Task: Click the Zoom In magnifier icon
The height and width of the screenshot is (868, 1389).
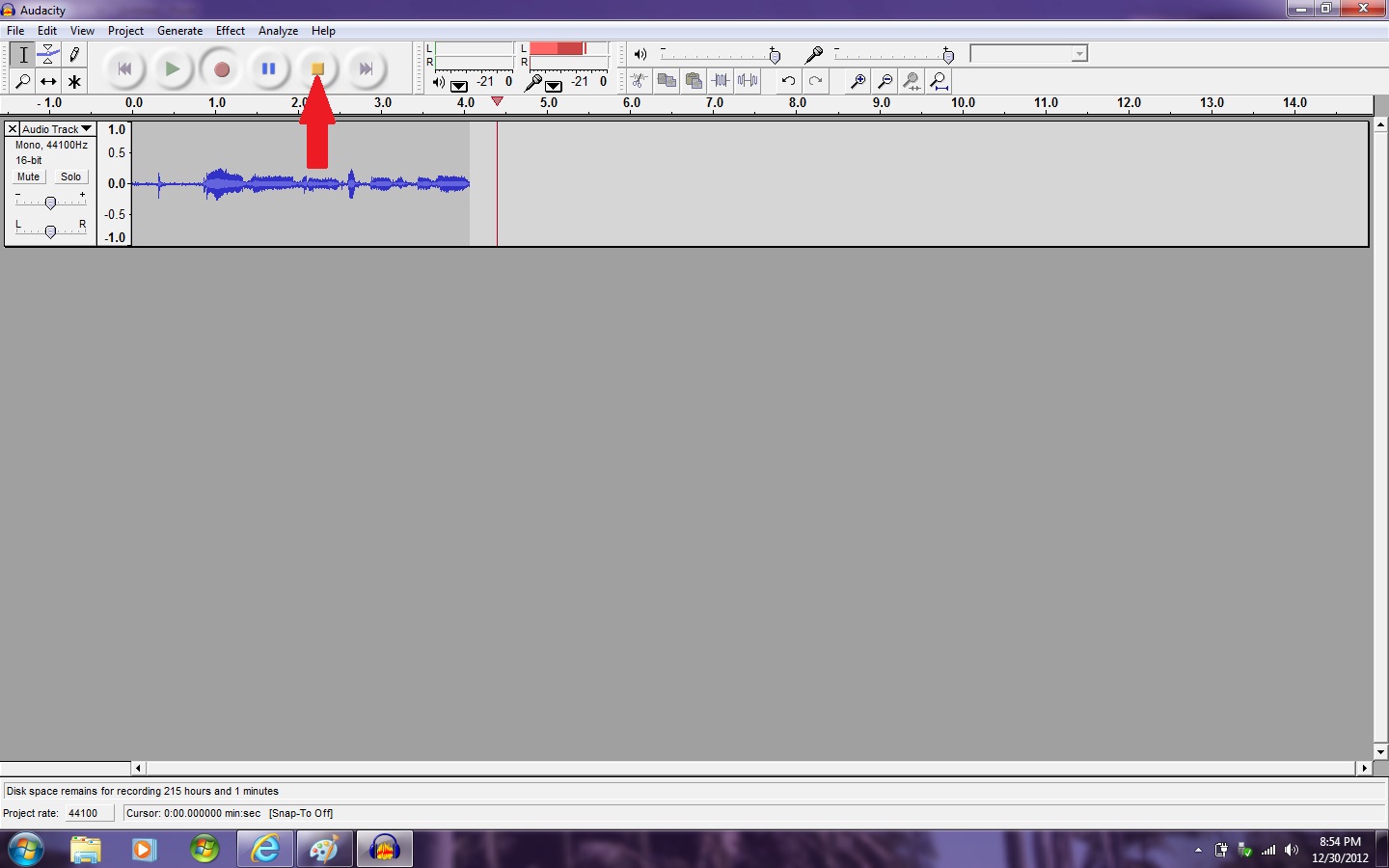Action: coord(858,81)
